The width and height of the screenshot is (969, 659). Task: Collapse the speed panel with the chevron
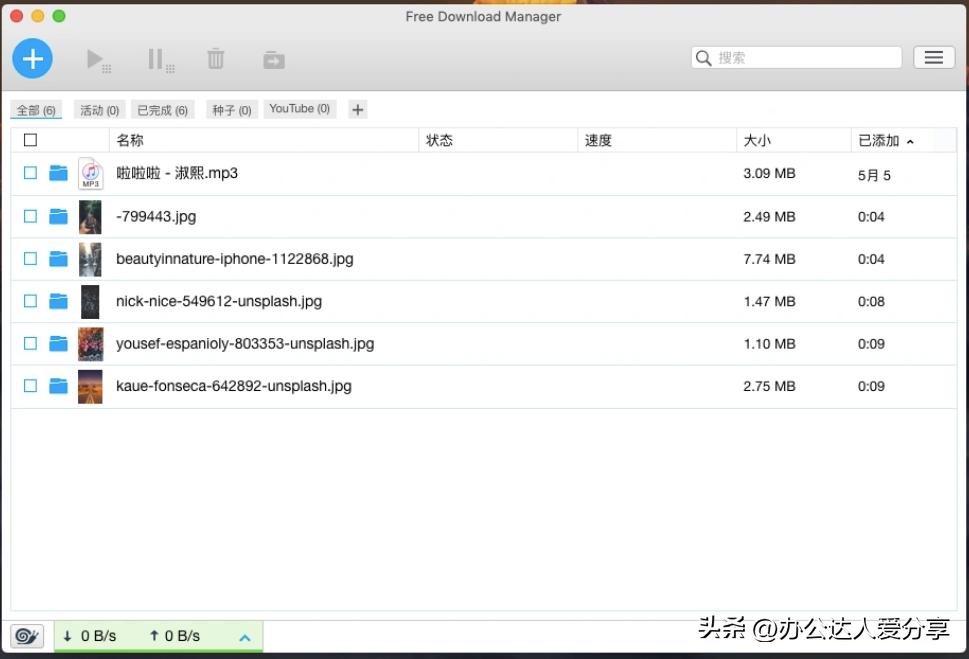pyautogui.click(x=244, y=636)
